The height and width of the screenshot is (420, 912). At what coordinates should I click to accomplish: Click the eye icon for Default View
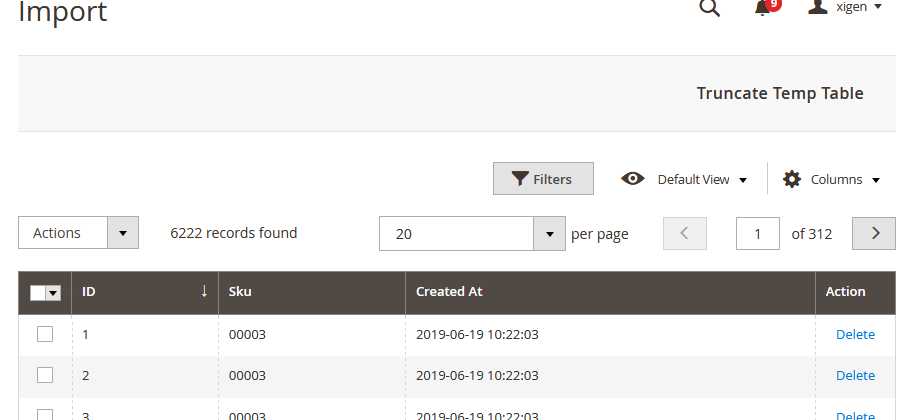[632, 179]
